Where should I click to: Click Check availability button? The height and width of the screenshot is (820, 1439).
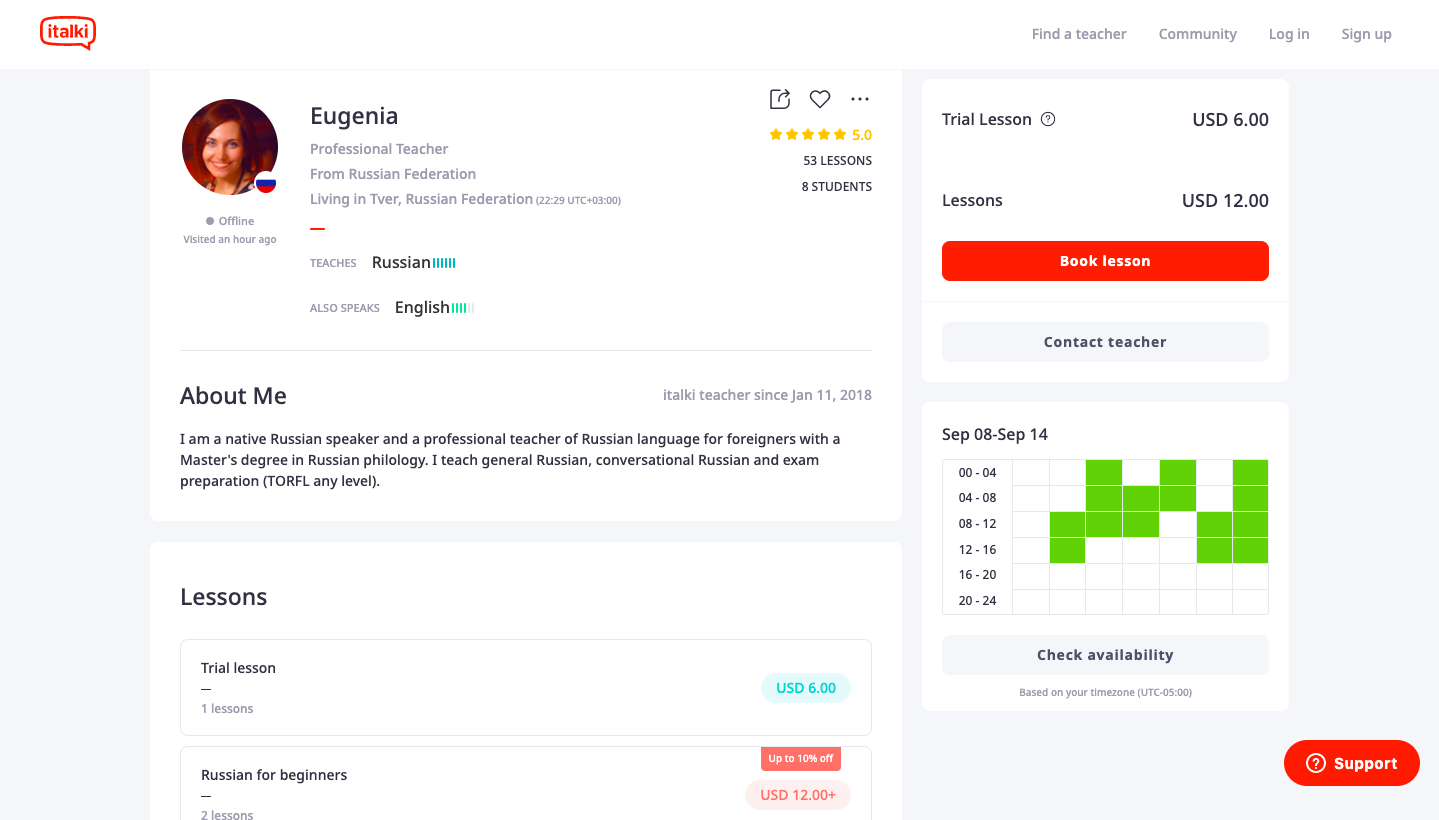[x=1105, y=655]
